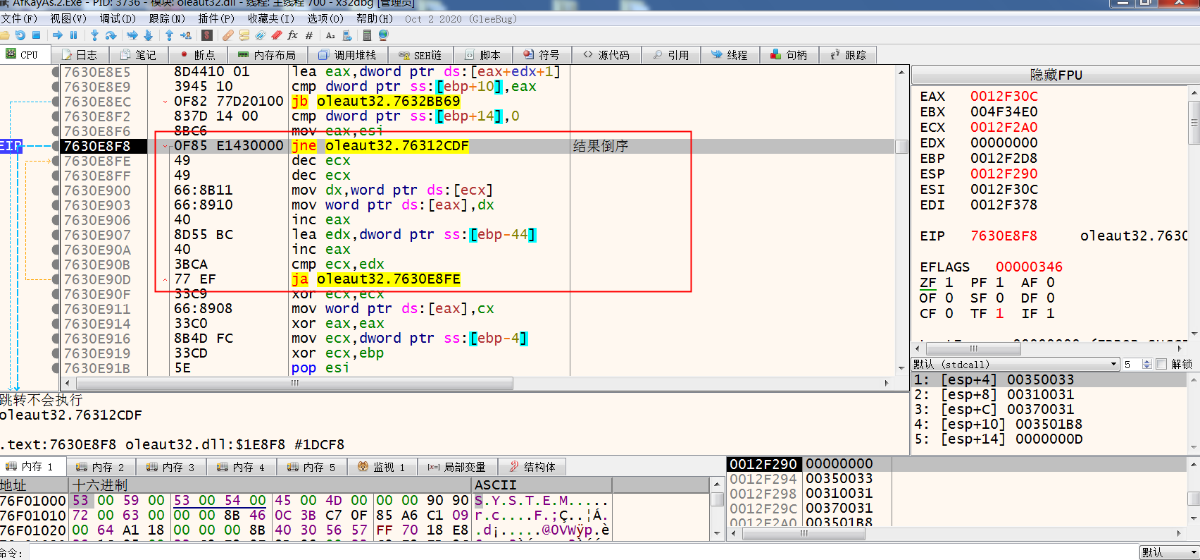The height and width of the screenshot is (560, 1200).
Task: Click the 隐藏FPU button
Action: (1056, 75)
